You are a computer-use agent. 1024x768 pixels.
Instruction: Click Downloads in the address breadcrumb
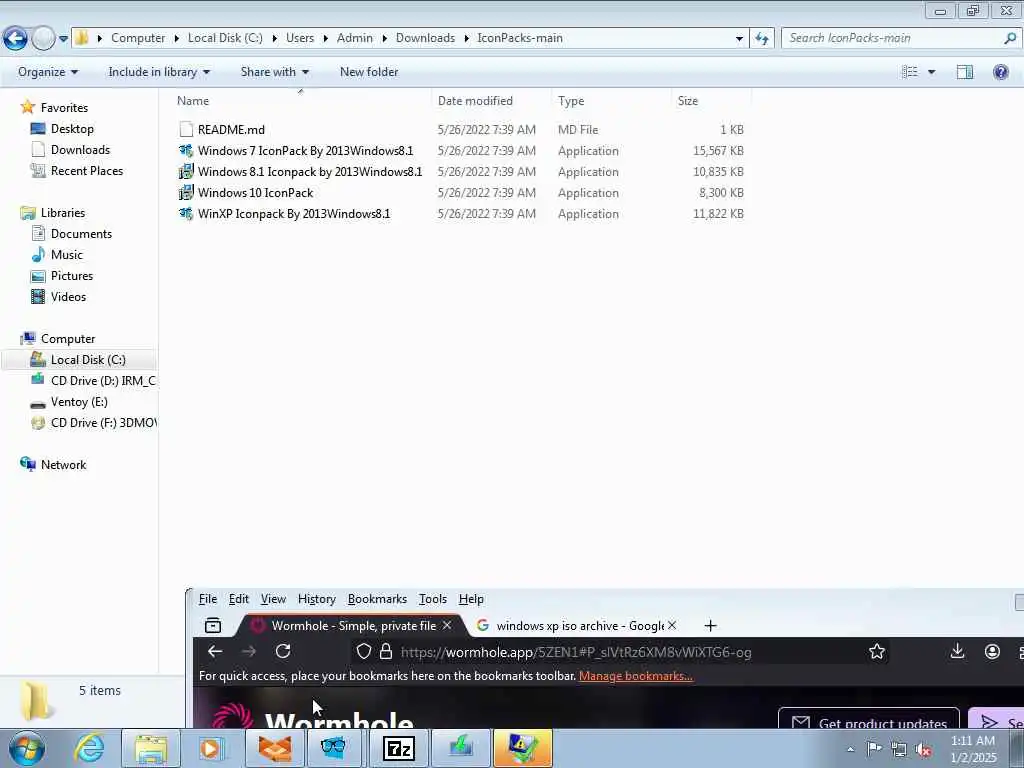click(425, 38)
